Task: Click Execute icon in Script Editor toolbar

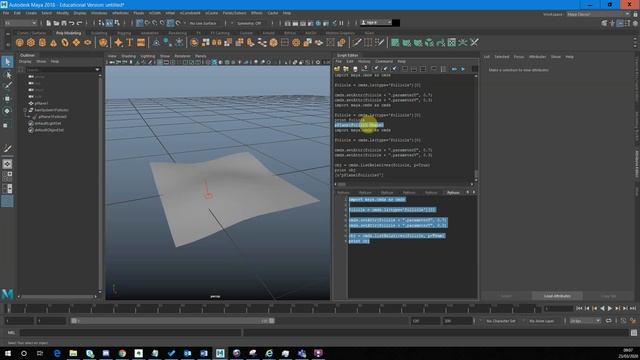Action: pos(463,69)
